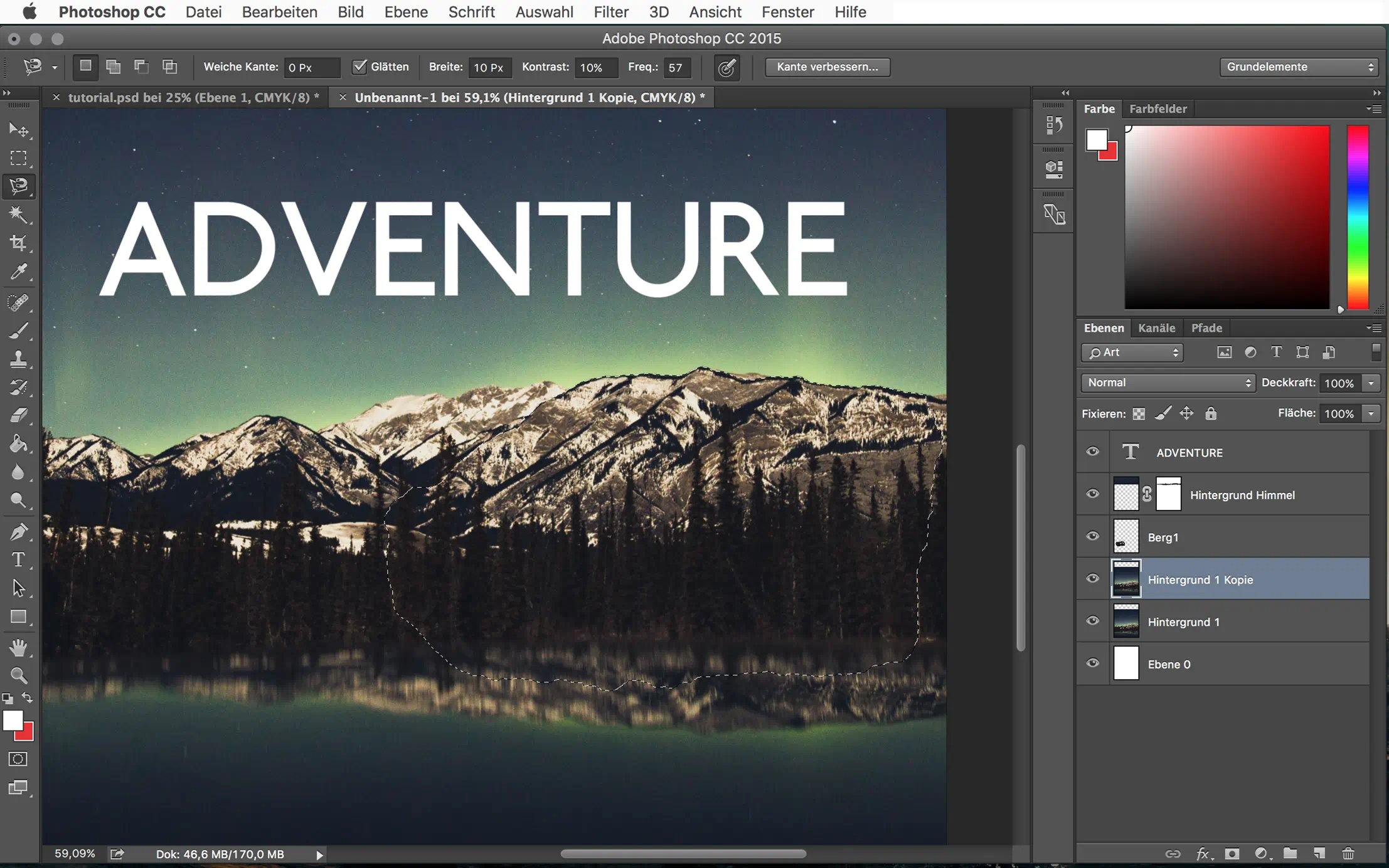Open the layer effects fx menu

click(1203, 854)
